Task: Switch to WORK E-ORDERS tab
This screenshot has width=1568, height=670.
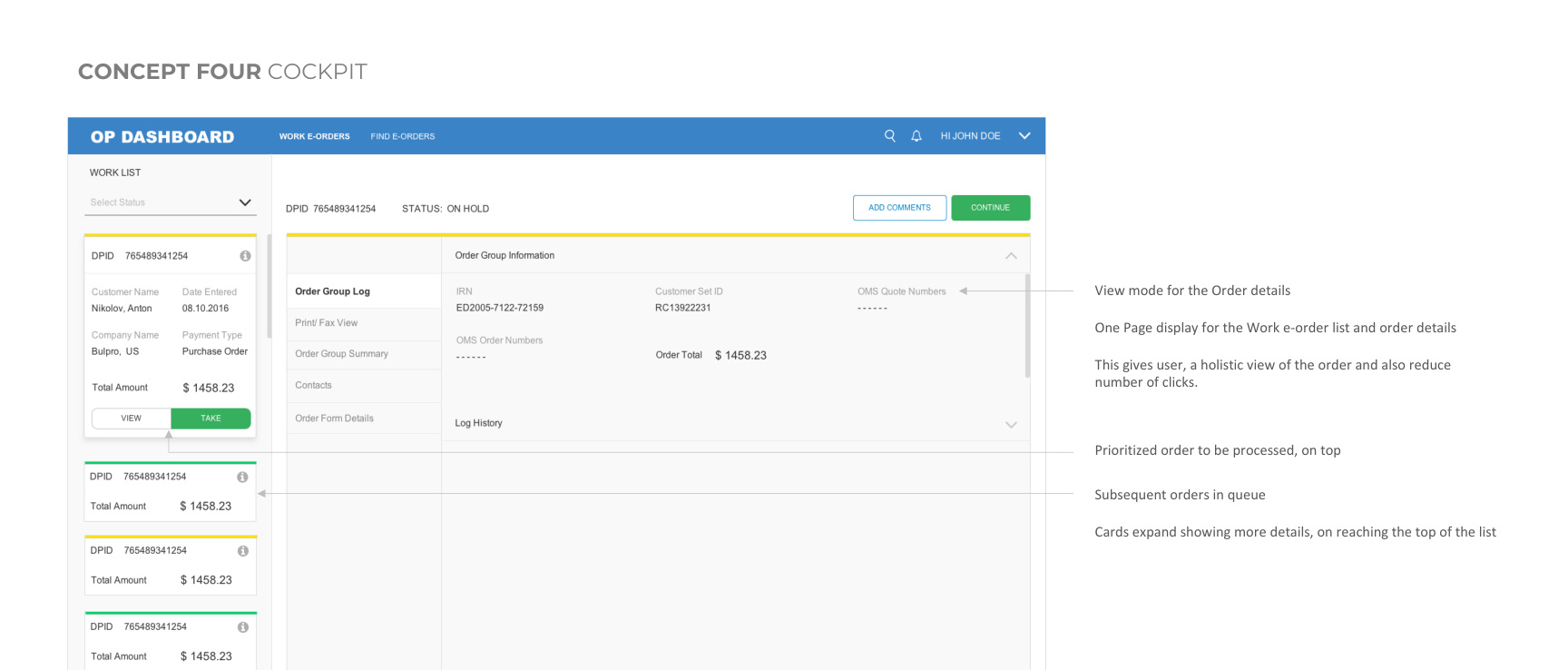Action: [314, 136]
